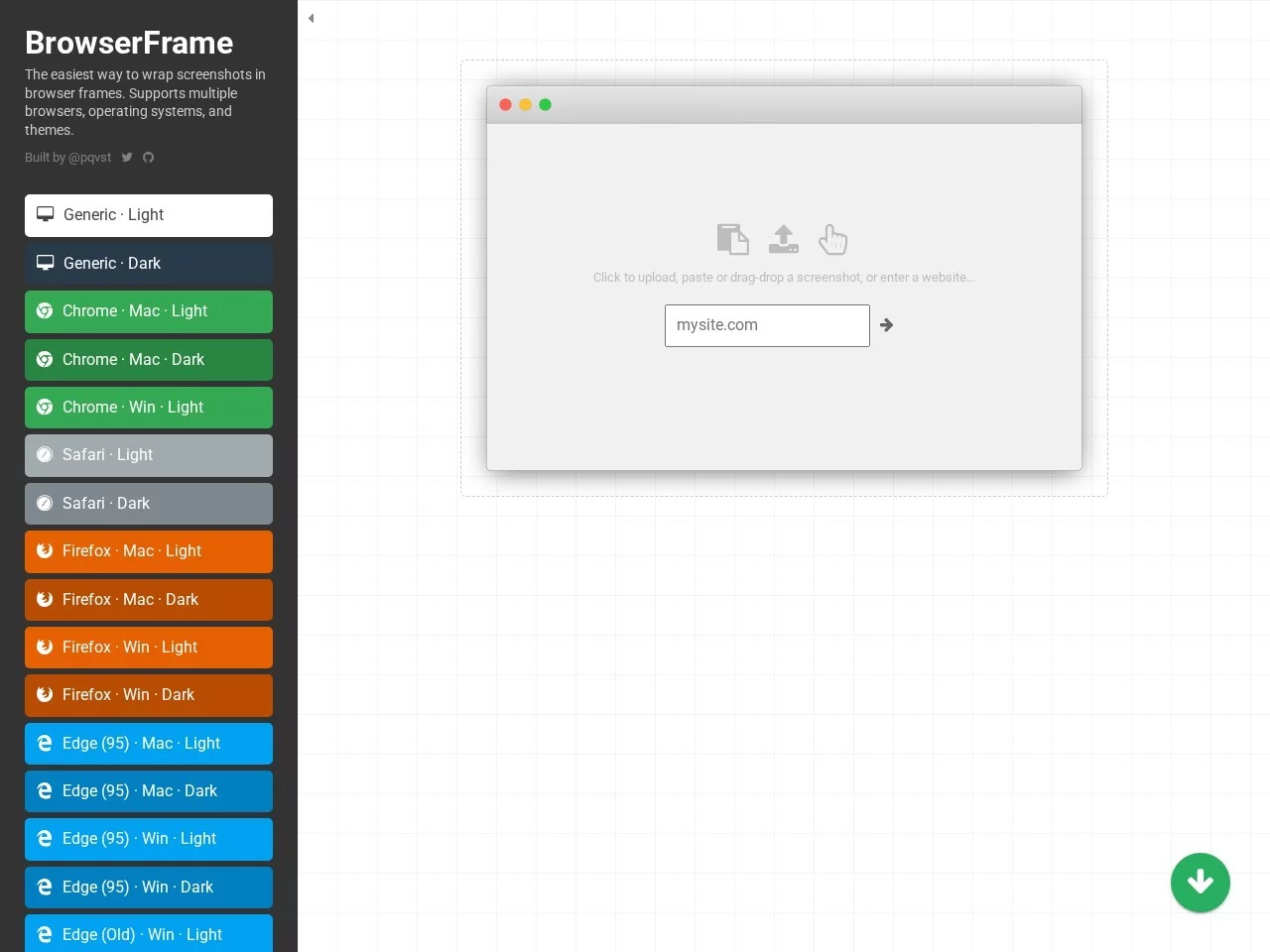
Task: Click the monitor icon on Generic Light
Action: coord(44,213)
